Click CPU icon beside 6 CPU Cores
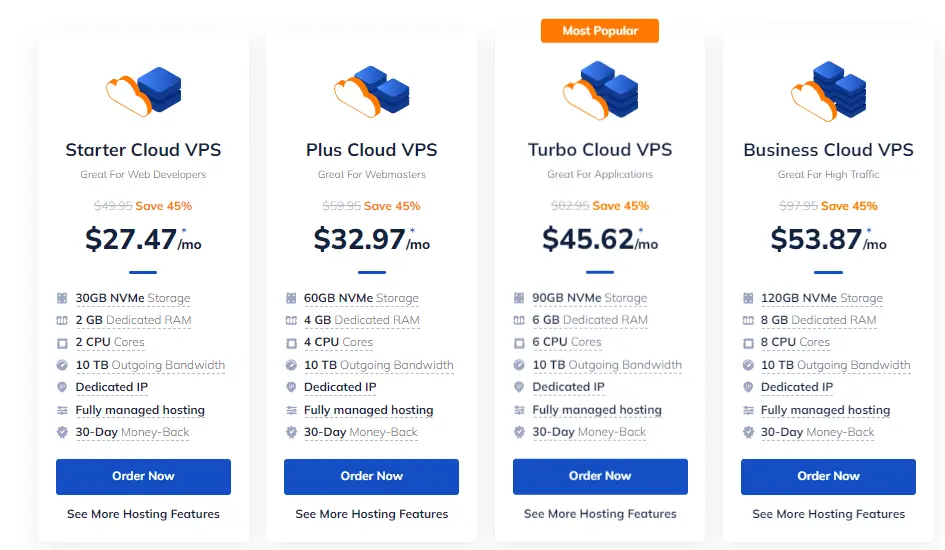Image resolution: width=945 pixels, height=550 pixels. (519, 343)
